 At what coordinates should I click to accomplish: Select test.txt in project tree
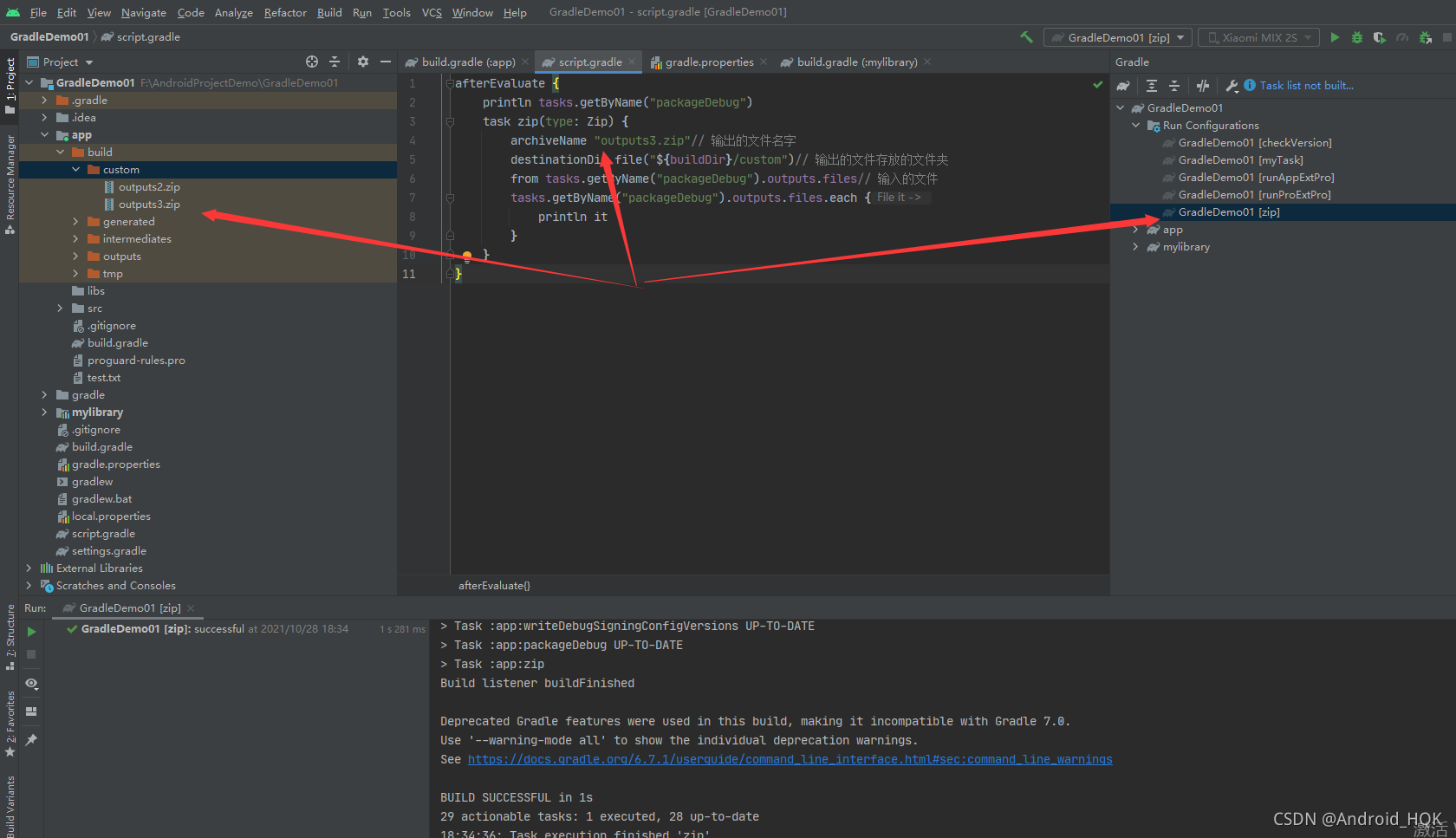tap(103, 378)
